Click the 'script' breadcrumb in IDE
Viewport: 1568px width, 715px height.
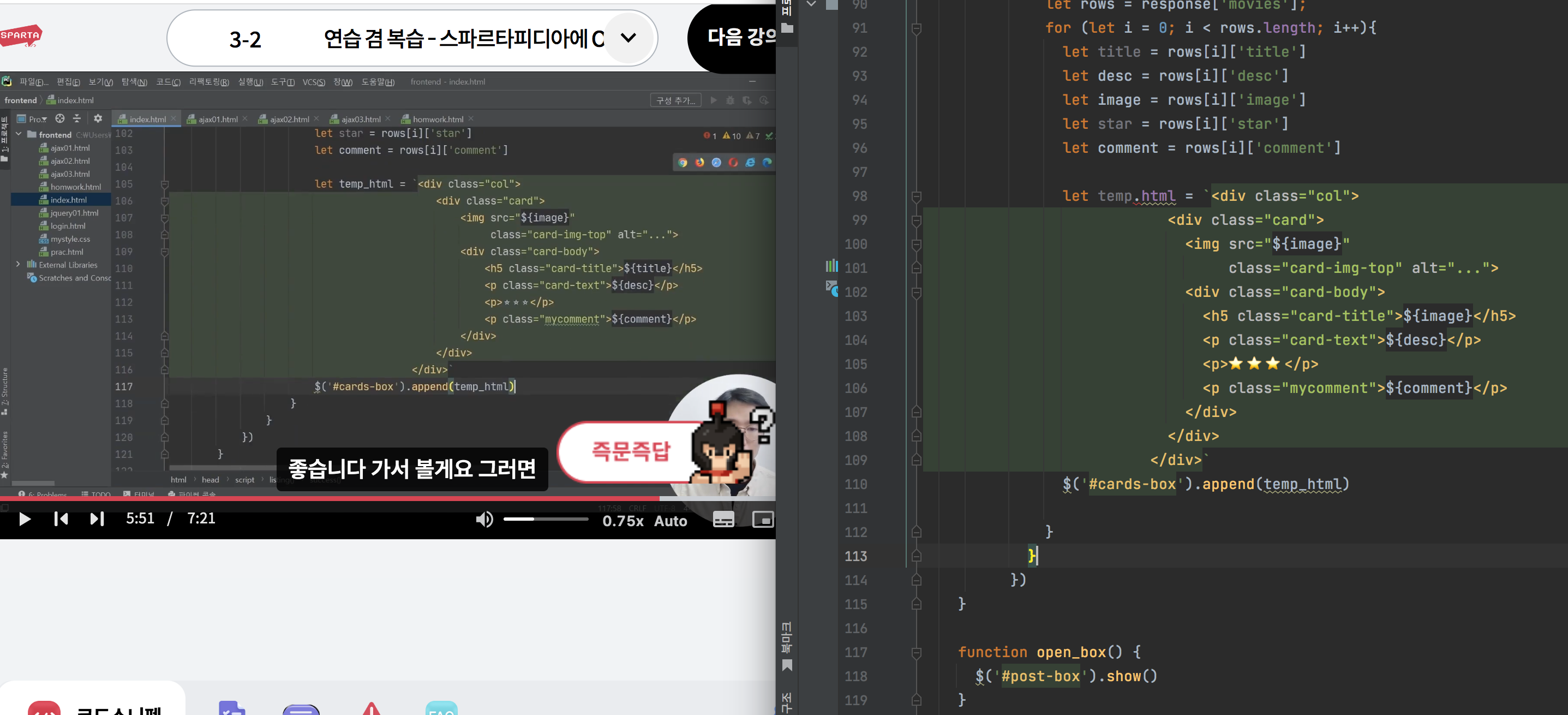(x=245, y=480)
